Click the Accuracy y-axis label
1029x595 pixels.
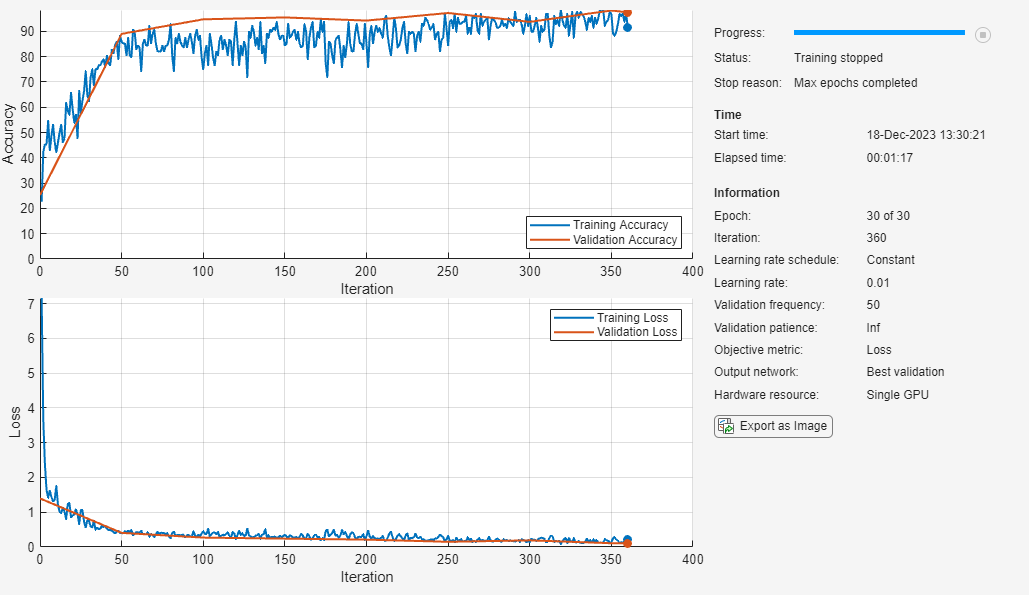[x=9, y=136]
